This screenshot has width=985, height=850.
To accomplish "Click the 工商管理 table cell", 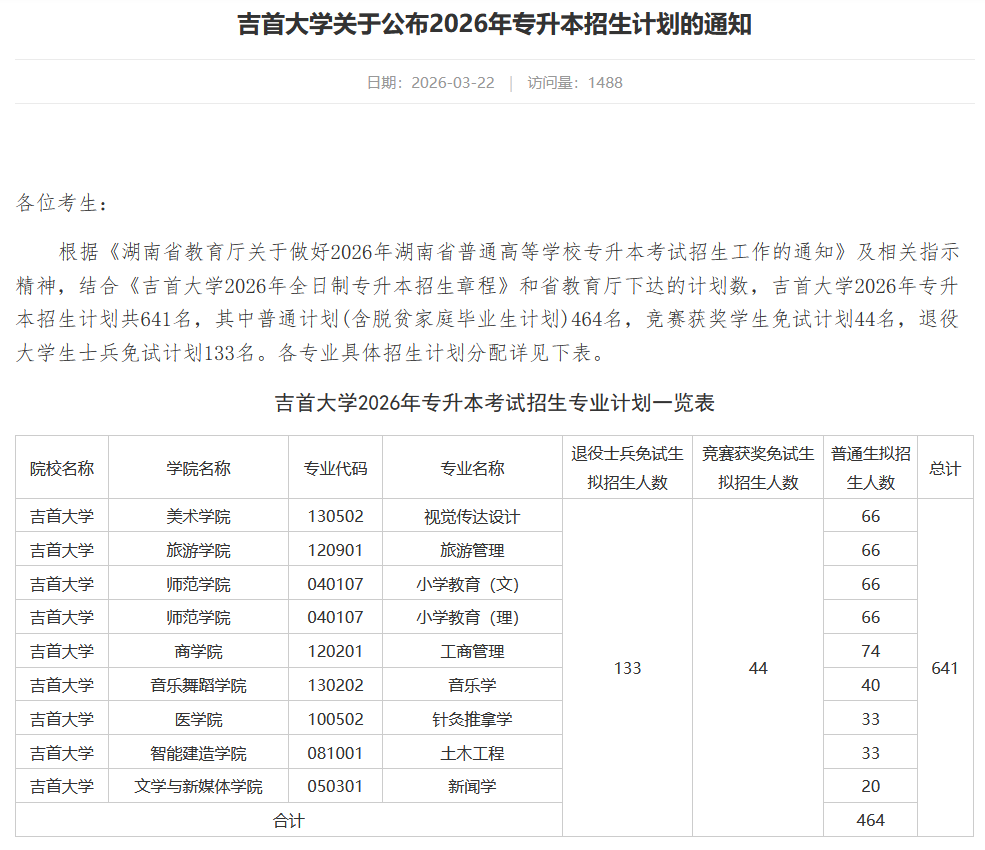I will [x=471, y=651].
